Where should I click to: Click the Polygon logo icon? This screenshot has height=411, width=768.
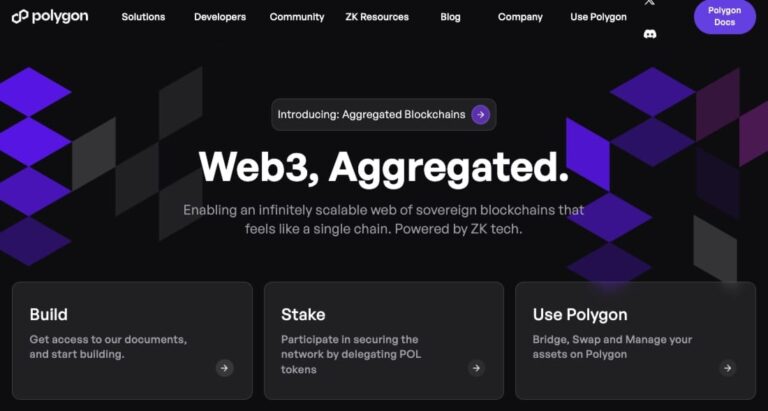click(19, 17)
